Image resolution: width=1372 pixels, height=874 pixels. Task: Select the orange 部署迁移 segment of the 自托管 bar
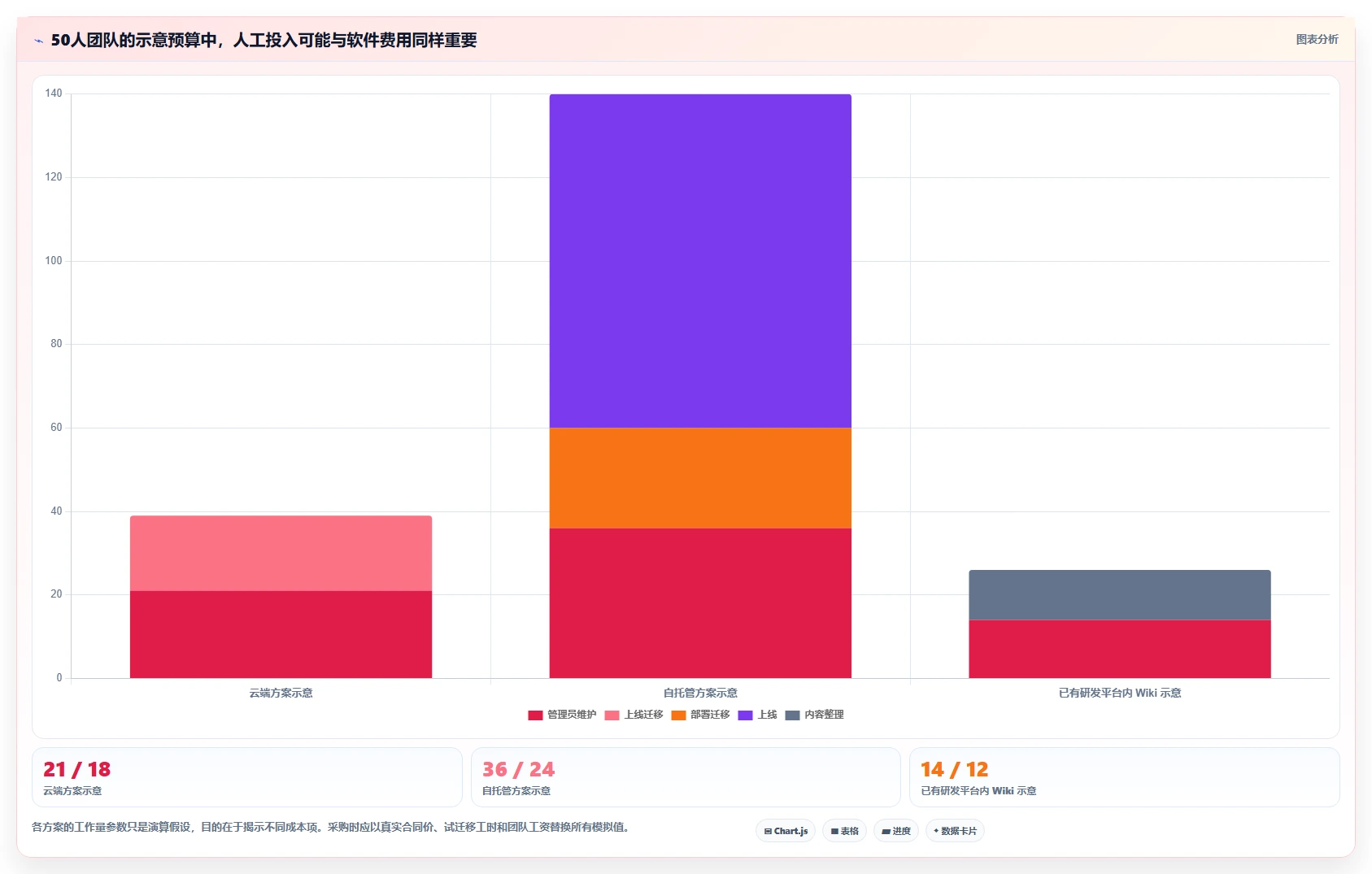pos(700,478)
